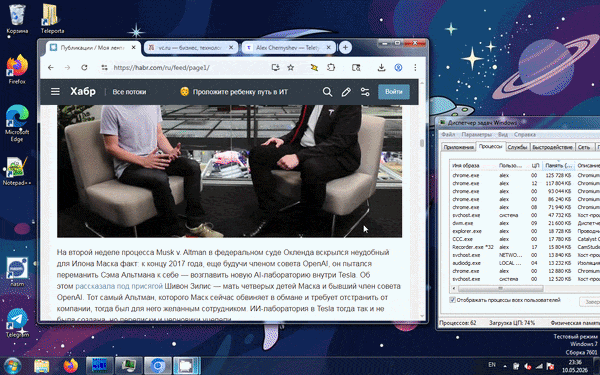This screenshot has height=375, width=600.
Task: Select the svchost.exe 47 732 КБ process row
Action: pos(525,215)
